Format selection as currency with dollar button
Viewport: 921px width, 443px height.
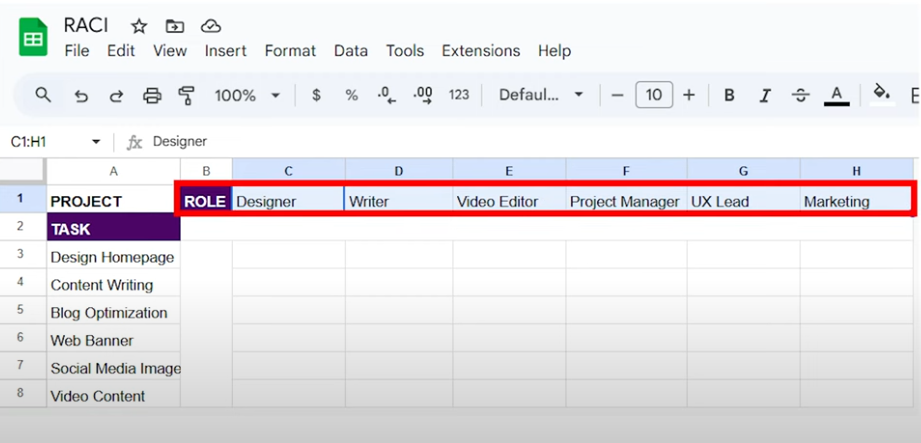(x=316, y=95)
